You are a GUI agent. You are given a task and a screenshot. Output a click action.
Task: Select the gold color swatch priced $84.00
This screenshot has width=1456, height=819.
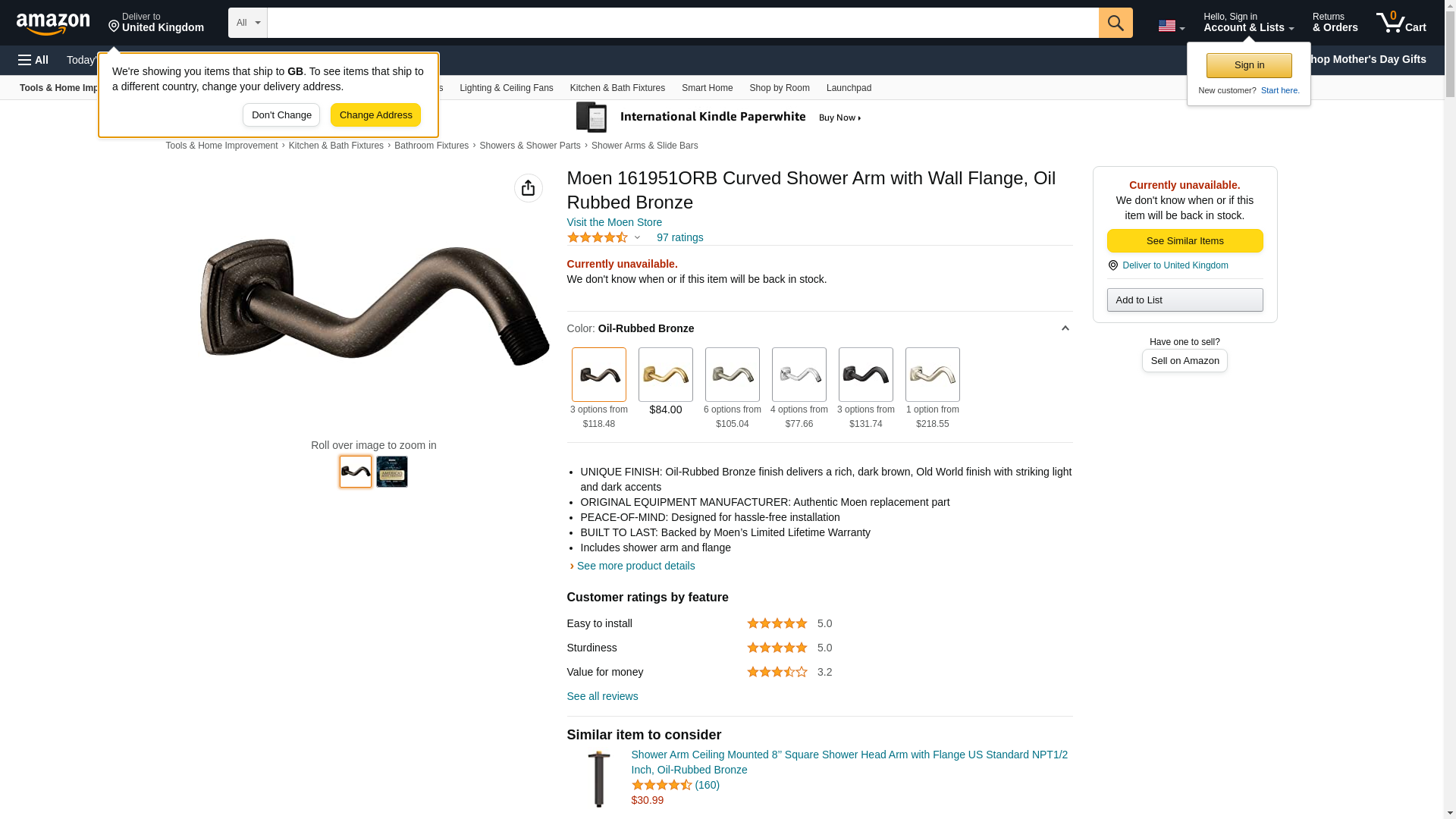[666, 375]
